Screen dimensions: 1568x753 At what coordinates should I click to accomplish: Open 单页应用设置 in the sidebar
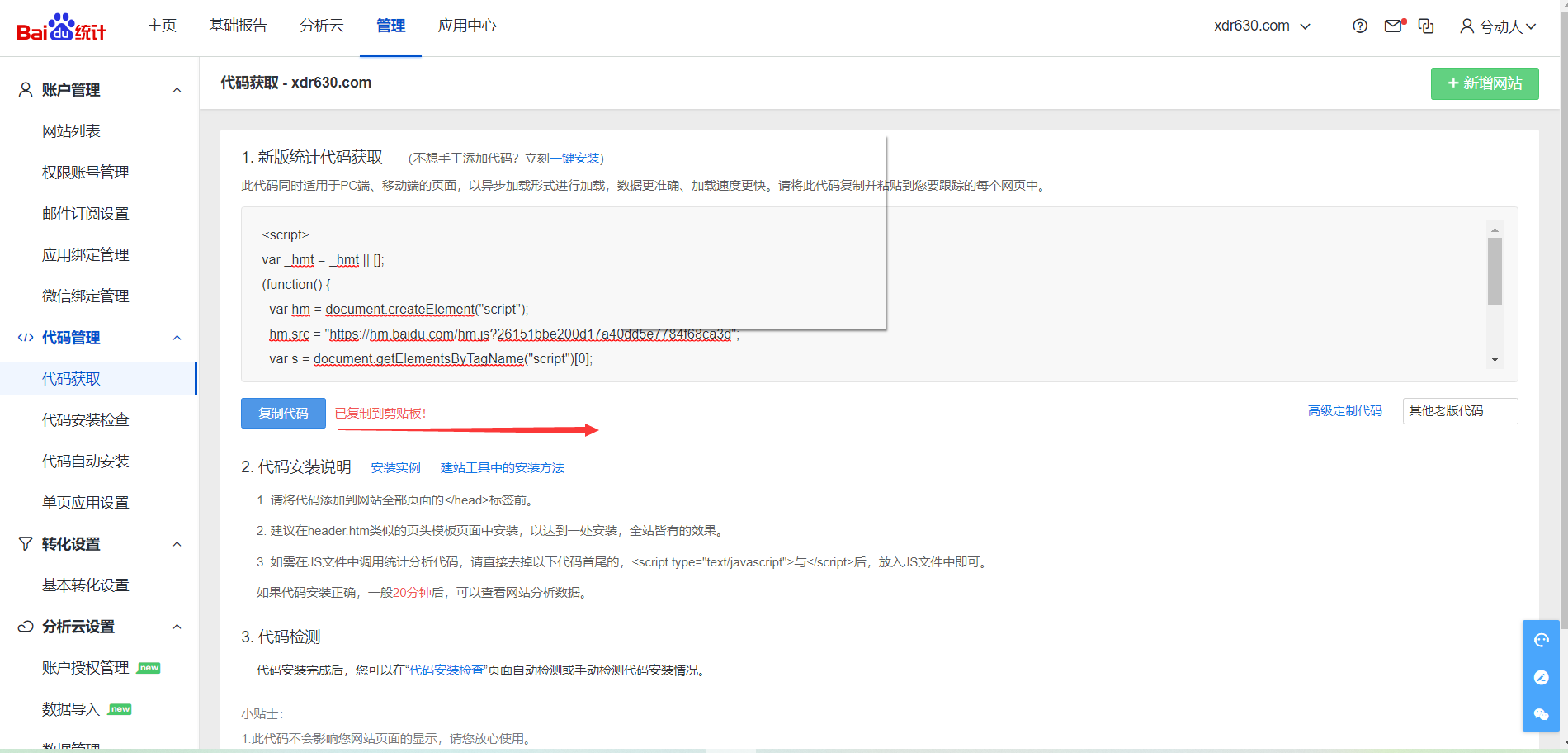pyautogui.click(x=86, y=502)
